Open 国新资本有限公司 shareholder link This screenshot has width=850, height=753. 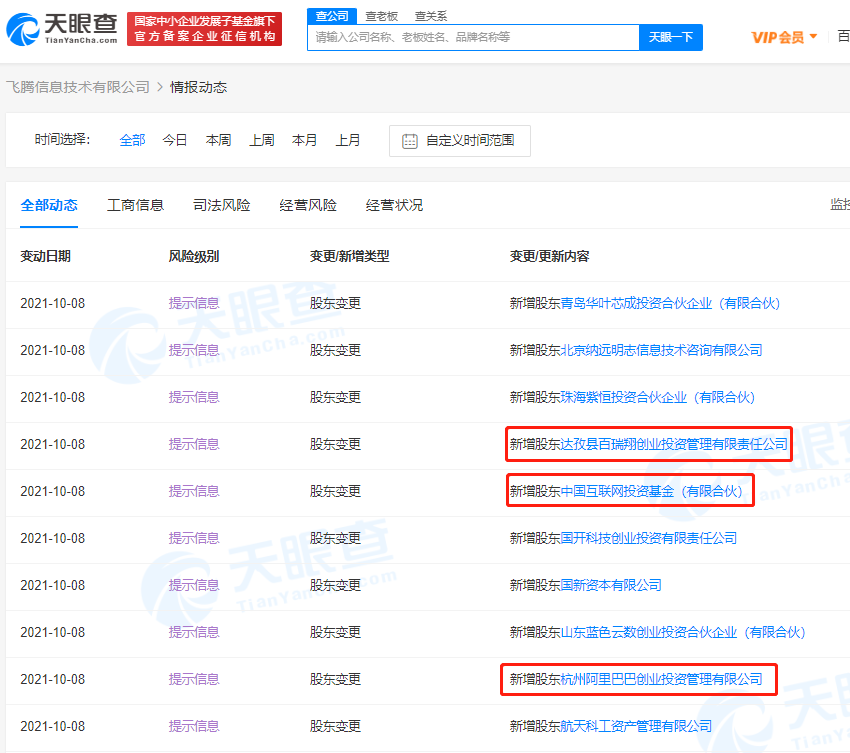[x=611, y=585]
